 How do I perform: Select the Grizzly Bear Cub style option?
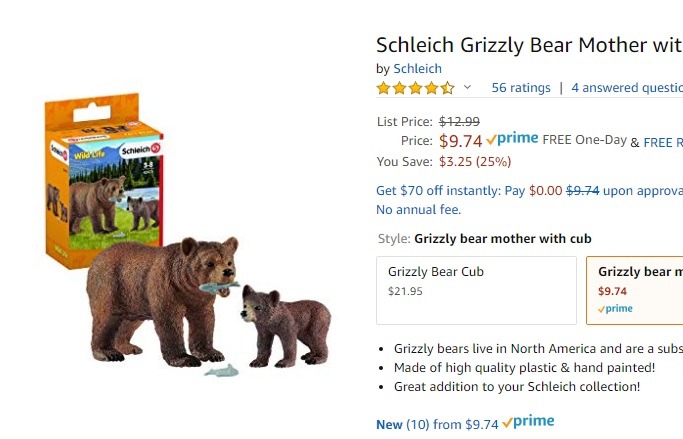[476, 290]
